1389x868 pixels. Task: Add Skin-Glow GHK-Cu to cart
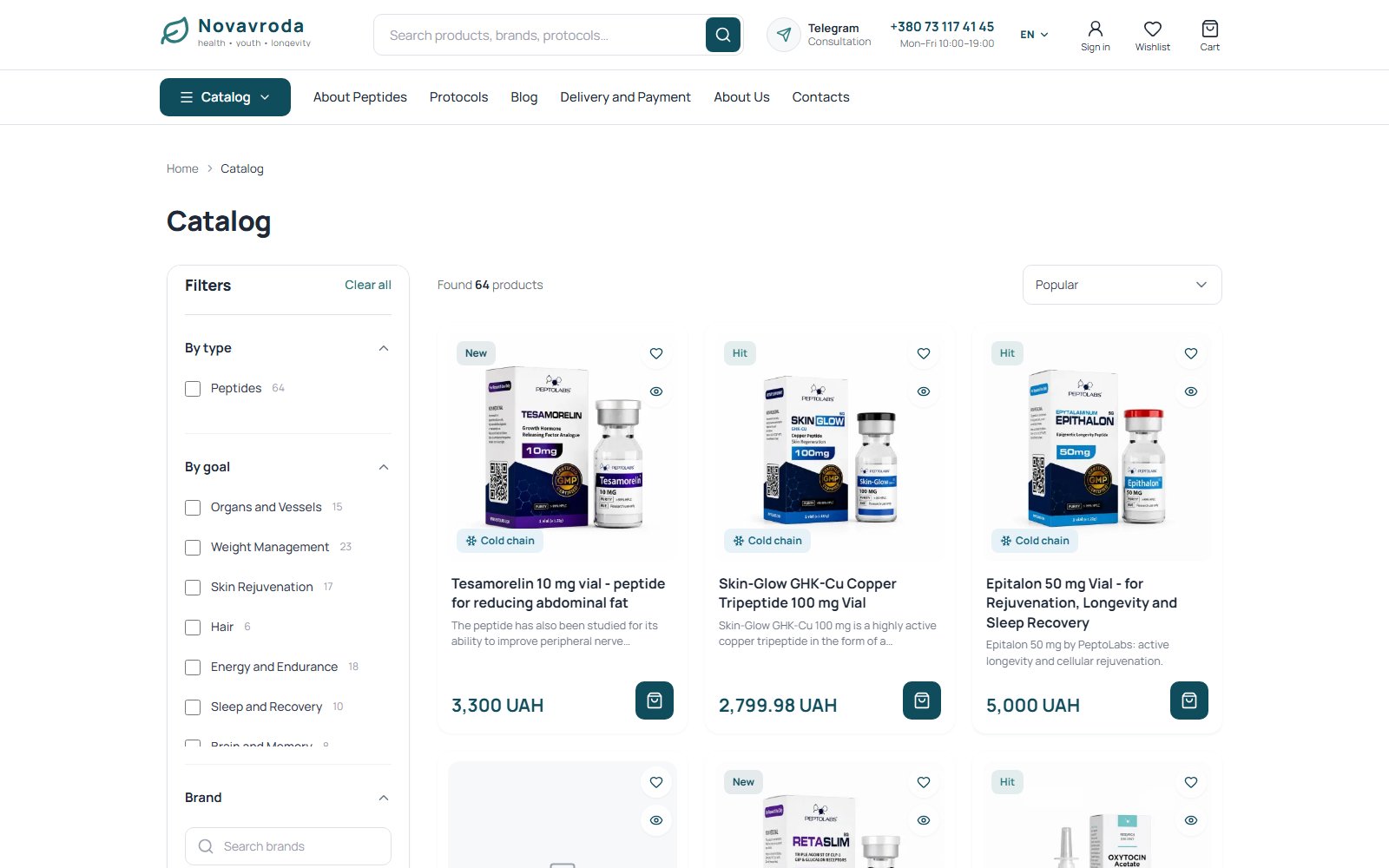pyautogui.click(x=922, y=700)
